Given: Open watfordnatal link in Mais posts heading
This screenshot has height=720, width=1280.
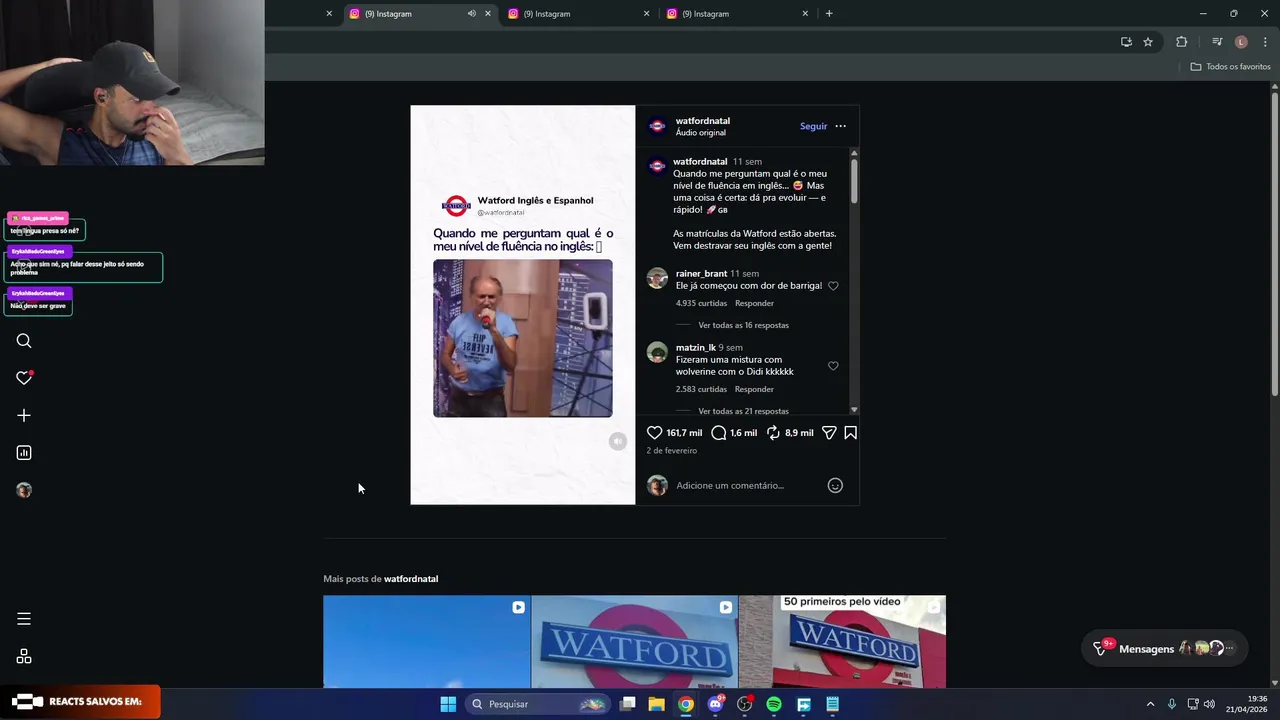Looking at the screenshot, I should point(411,579).
